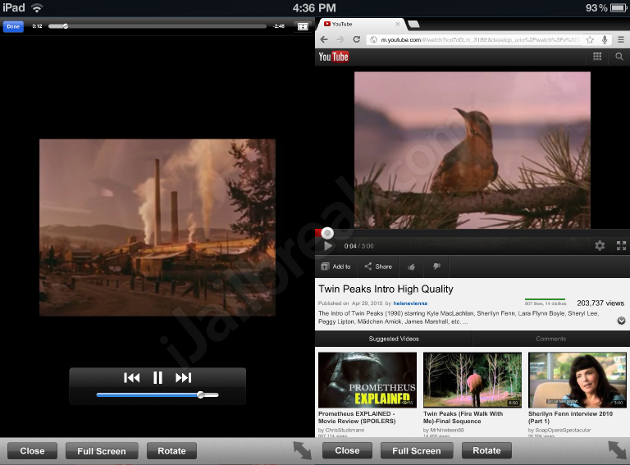Close the left pane
Screen dimensions: 630x465
click(32, 451)
